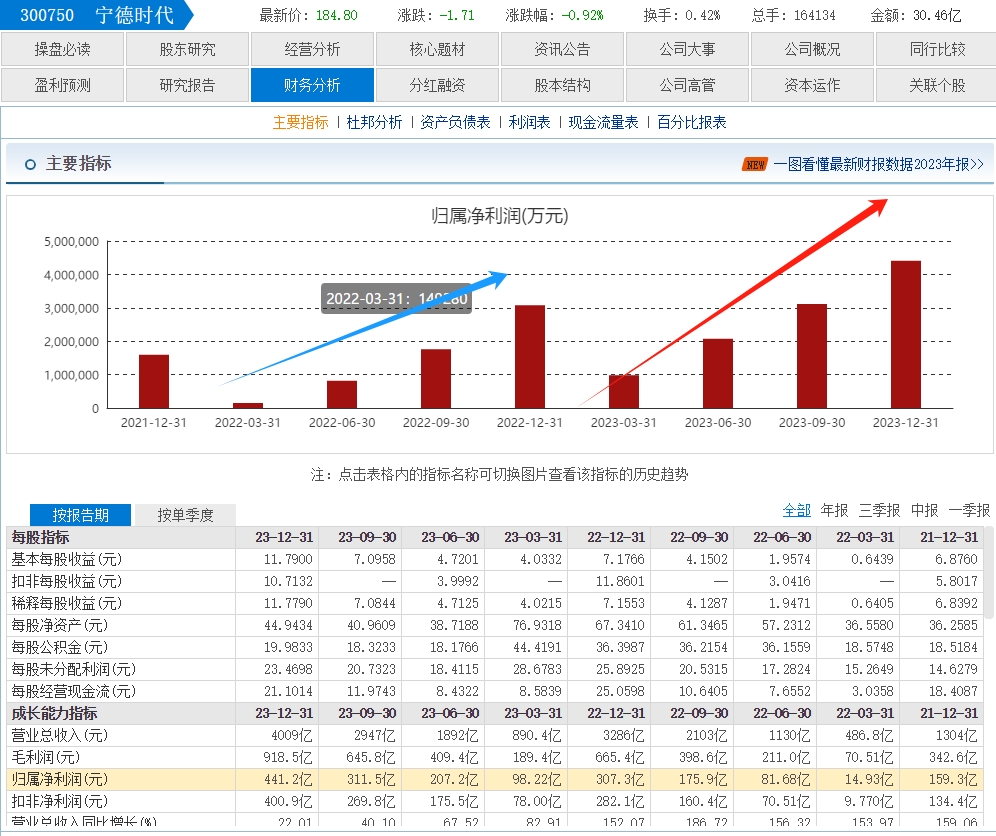Show chart for 每股经营现金流(元)
The width and height of the screenshot is (996, 836).
74,691
